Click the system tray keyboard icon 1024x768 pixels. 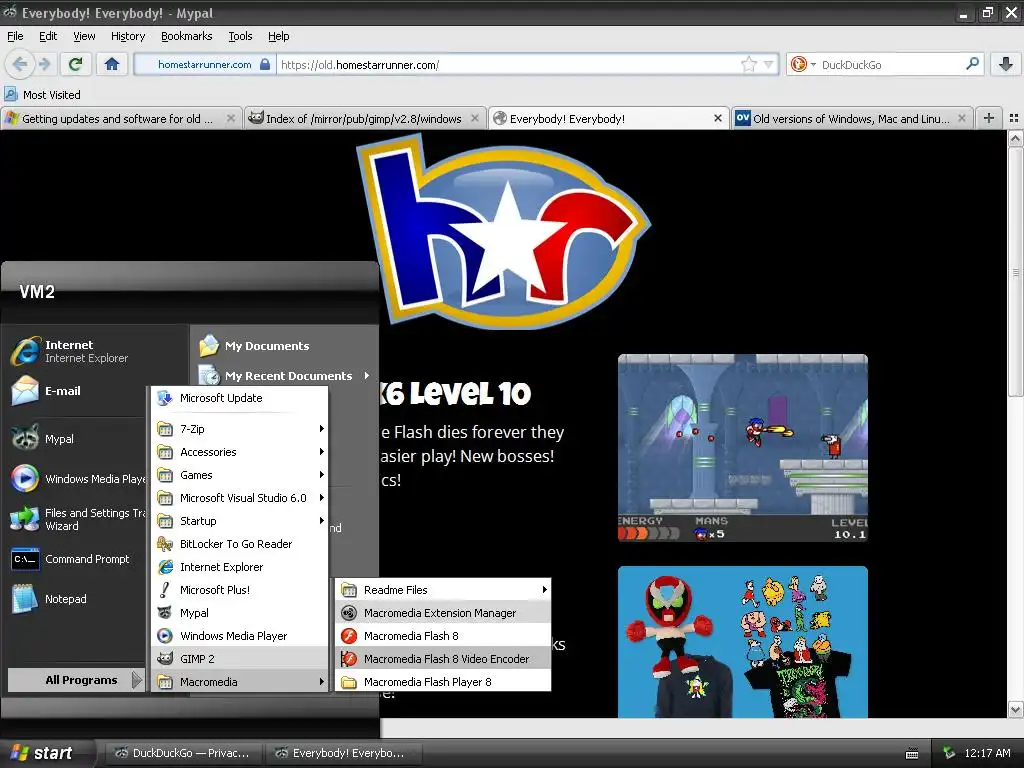pos(912,754)
